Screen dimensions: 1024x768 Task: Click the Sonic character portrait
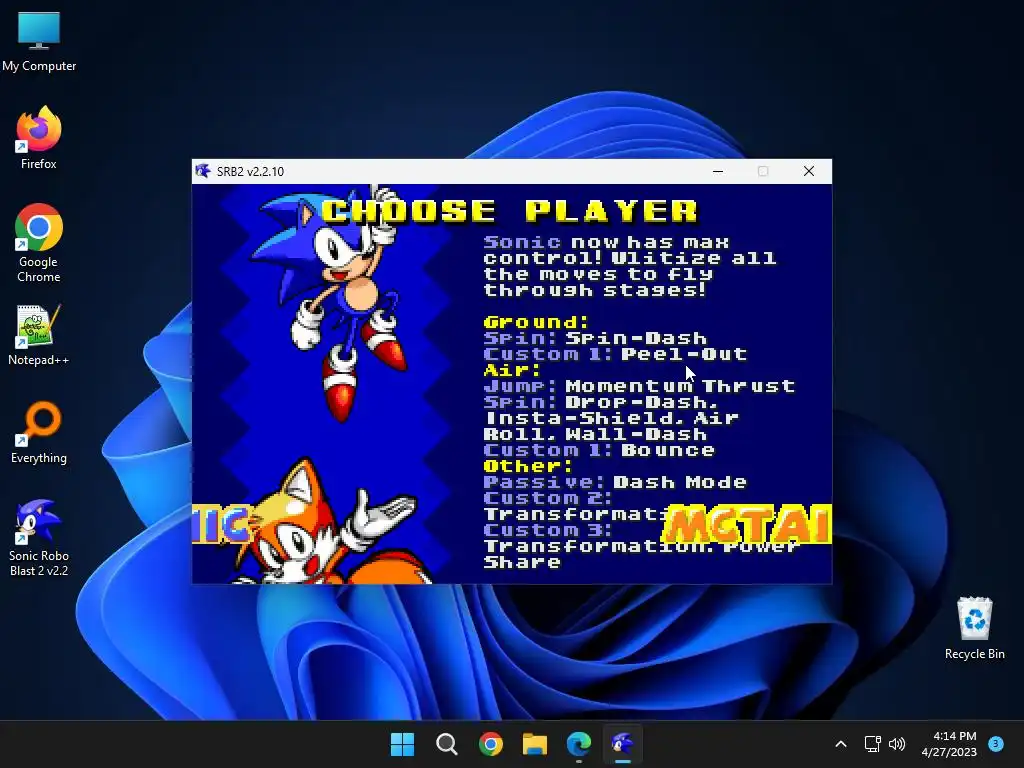coord(330,304)
